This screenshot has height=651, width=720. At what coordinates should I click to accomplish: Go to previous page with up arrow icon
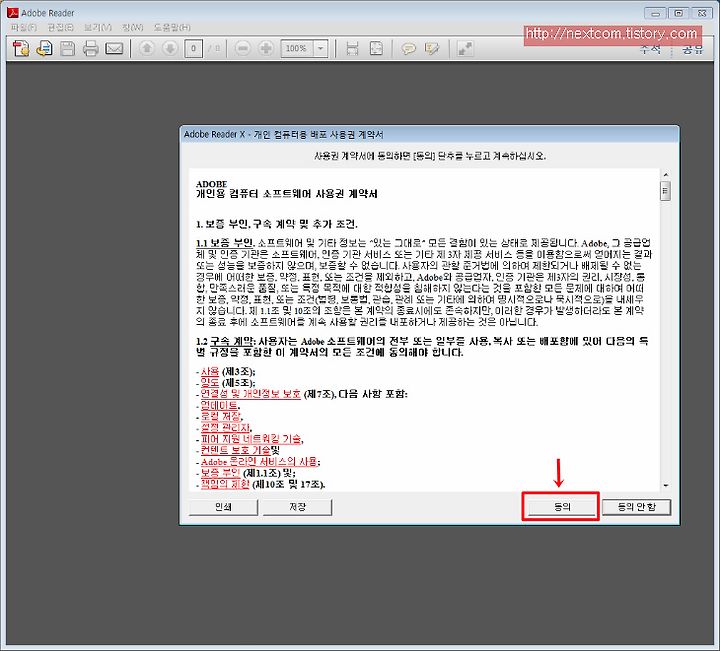146,48
